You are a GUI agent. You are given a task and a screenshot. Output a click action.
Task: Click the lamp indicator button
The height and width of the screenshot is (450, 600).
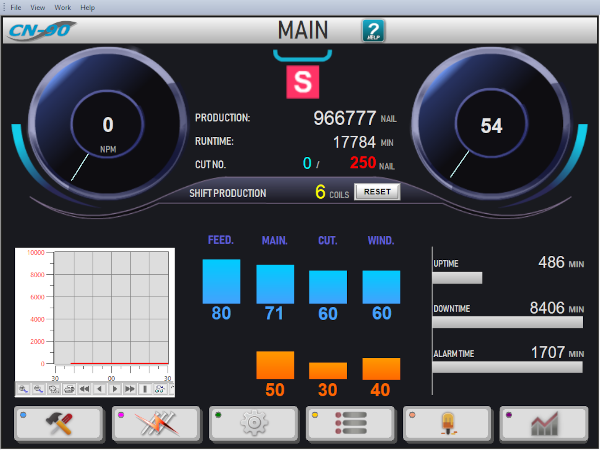(x=447, y=424)
